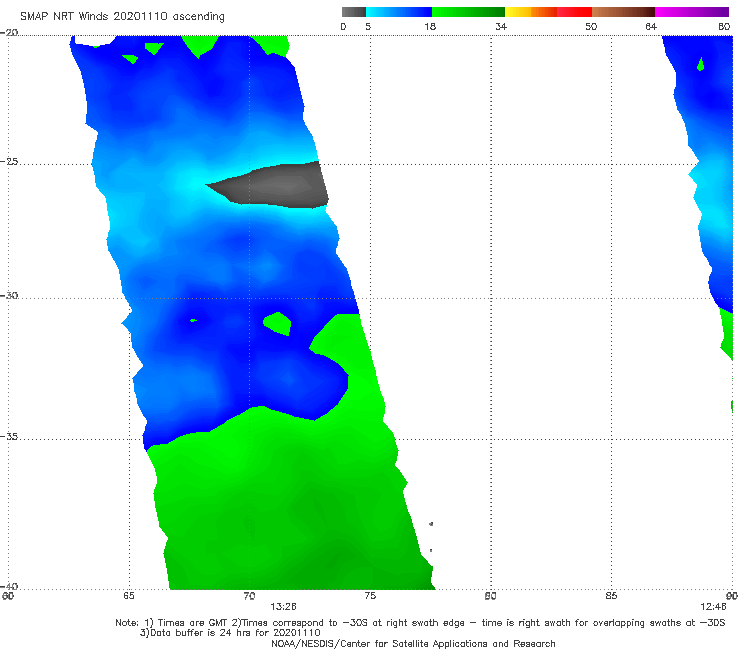Click the colorbar label '50'
The width and height of the screenshot is (740, 650).
(x=591, y=26)
